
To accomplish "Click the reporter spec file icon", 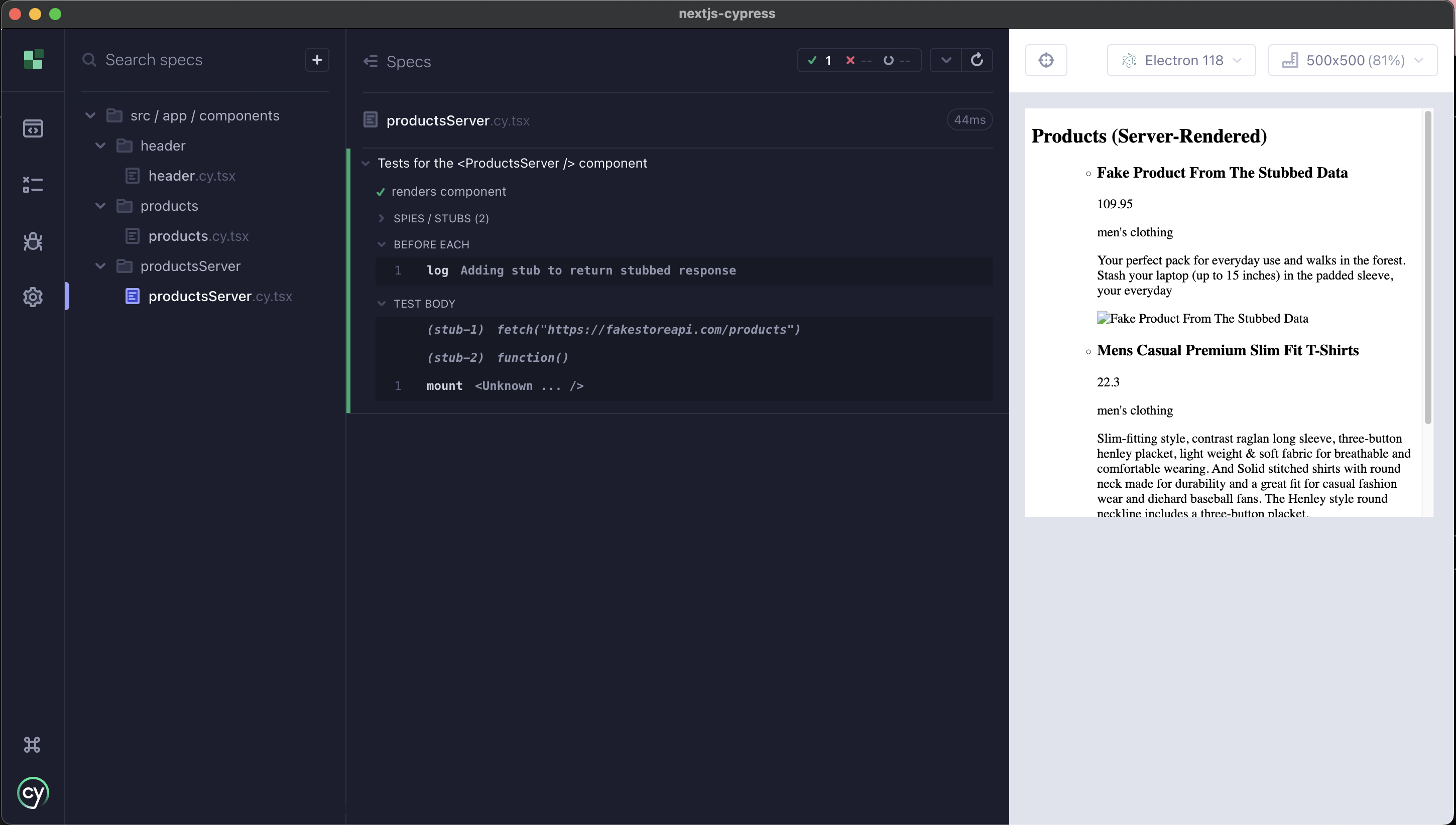I will pyautogui.click(x=370, y=120).
